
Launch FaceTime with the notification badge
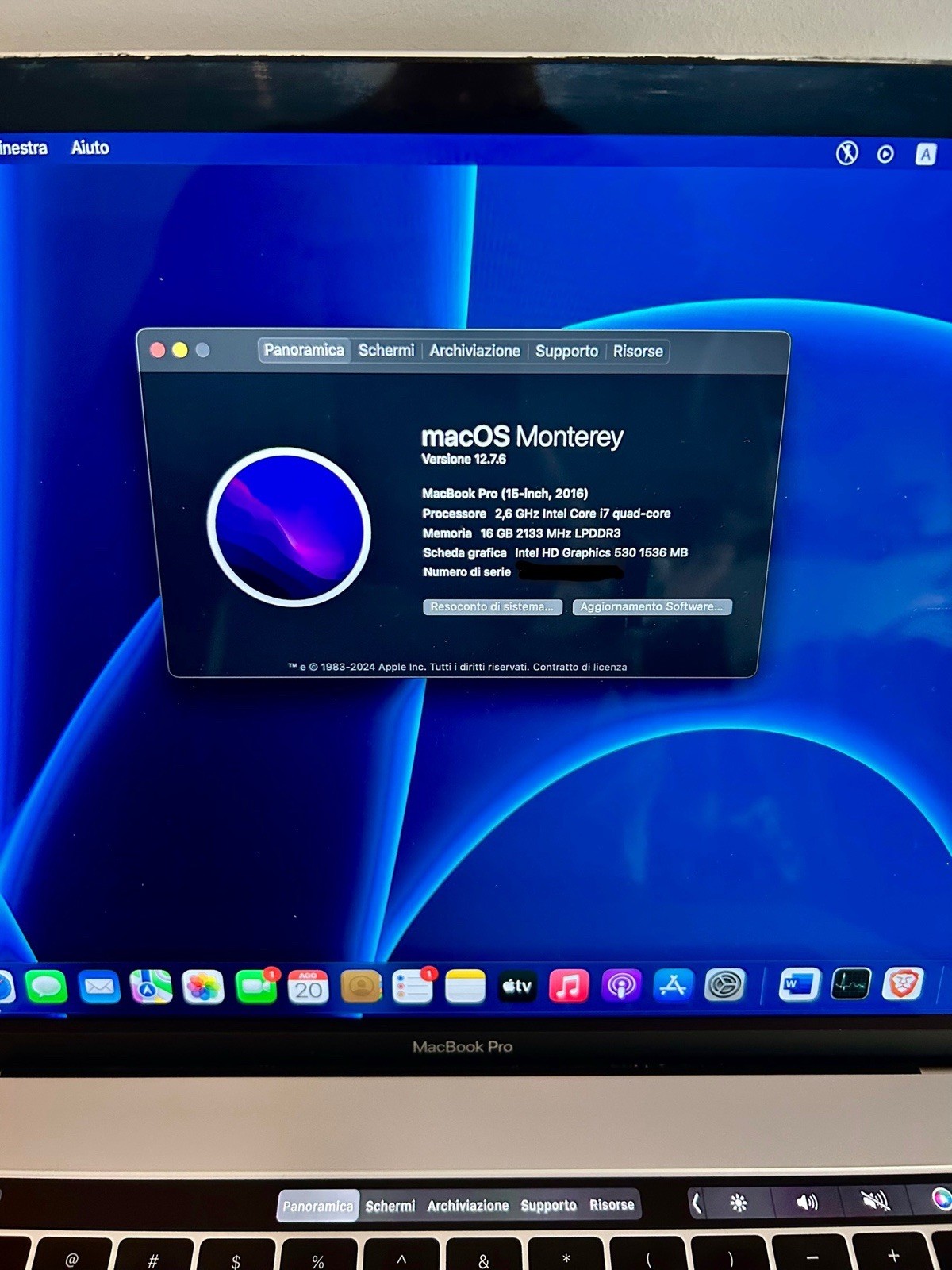tap(256, 986)
